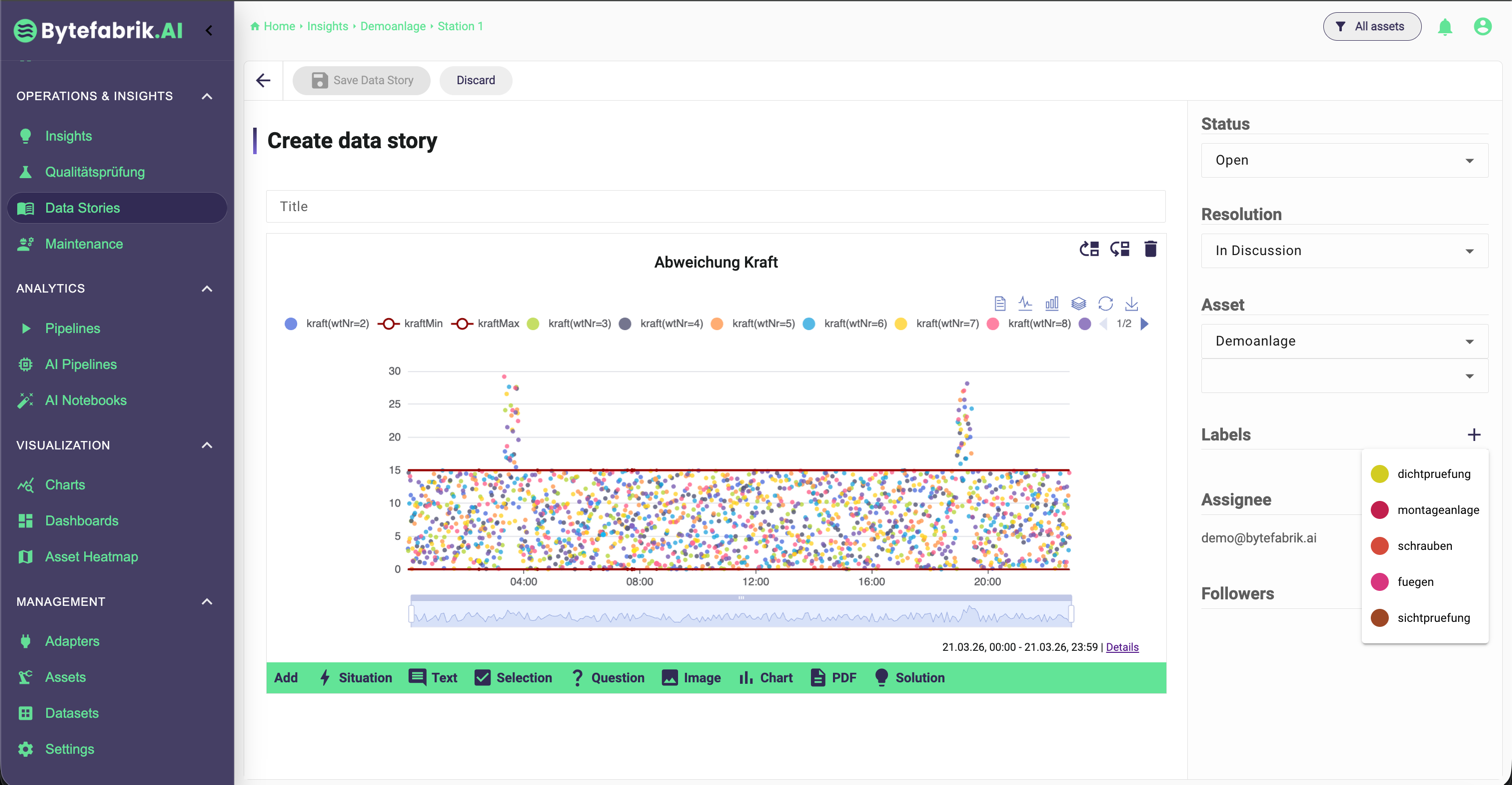The height and width of the screenshot is (785, 1512).
Task: Switch chart to bar chart view
Action: (x=1052, y=304)
